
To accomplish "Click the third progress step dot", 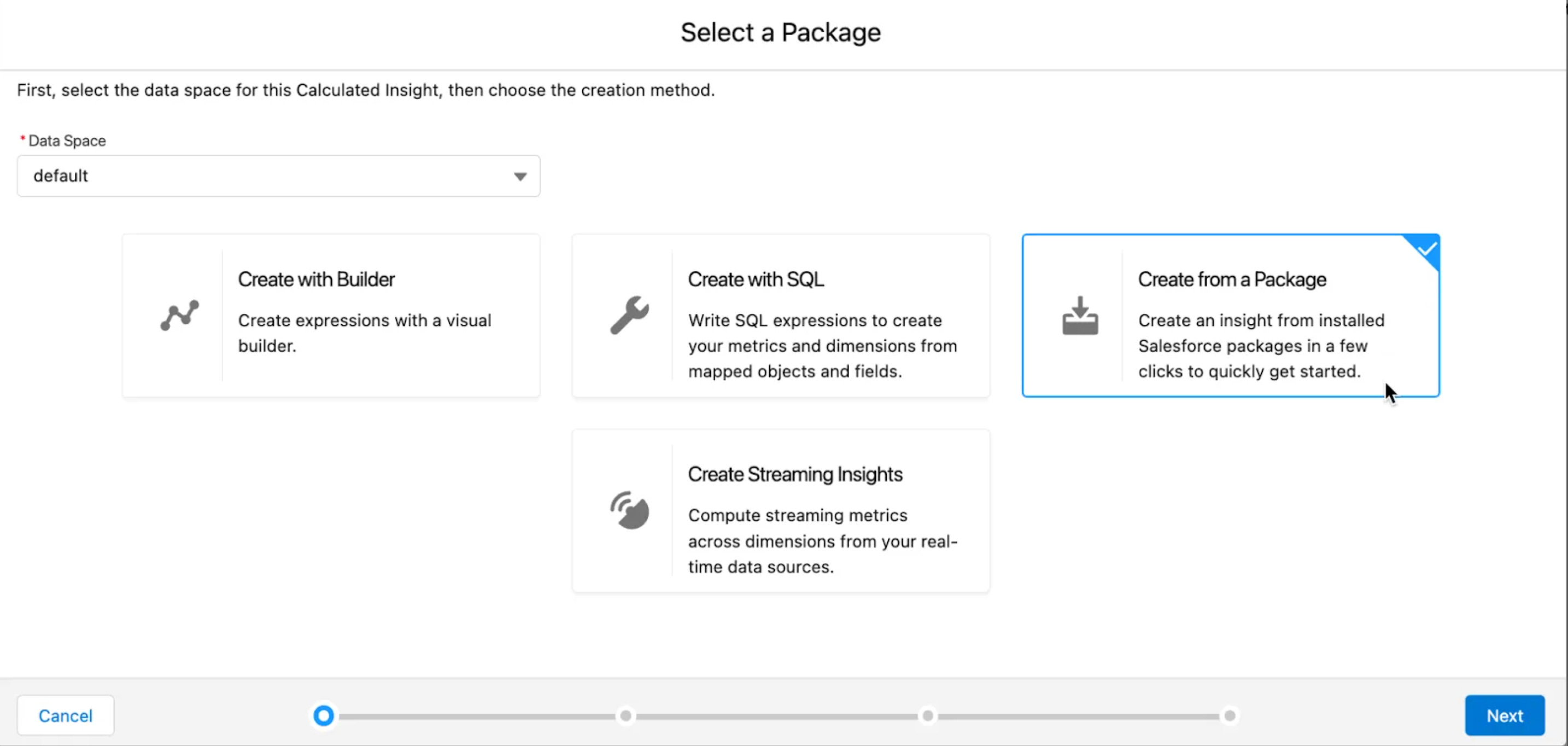I will coord(927,715).
